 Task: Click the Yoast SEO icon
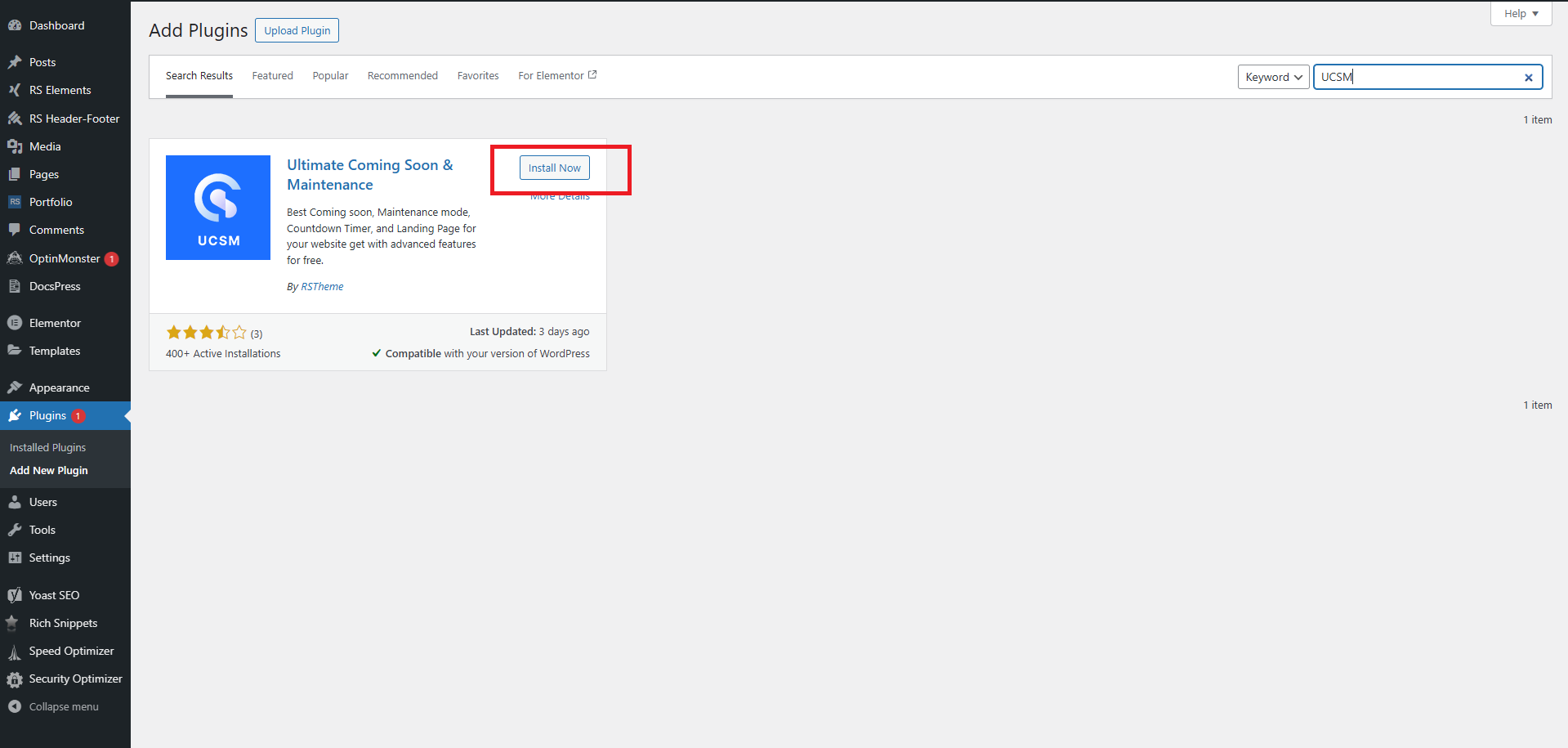click(15, 595)
